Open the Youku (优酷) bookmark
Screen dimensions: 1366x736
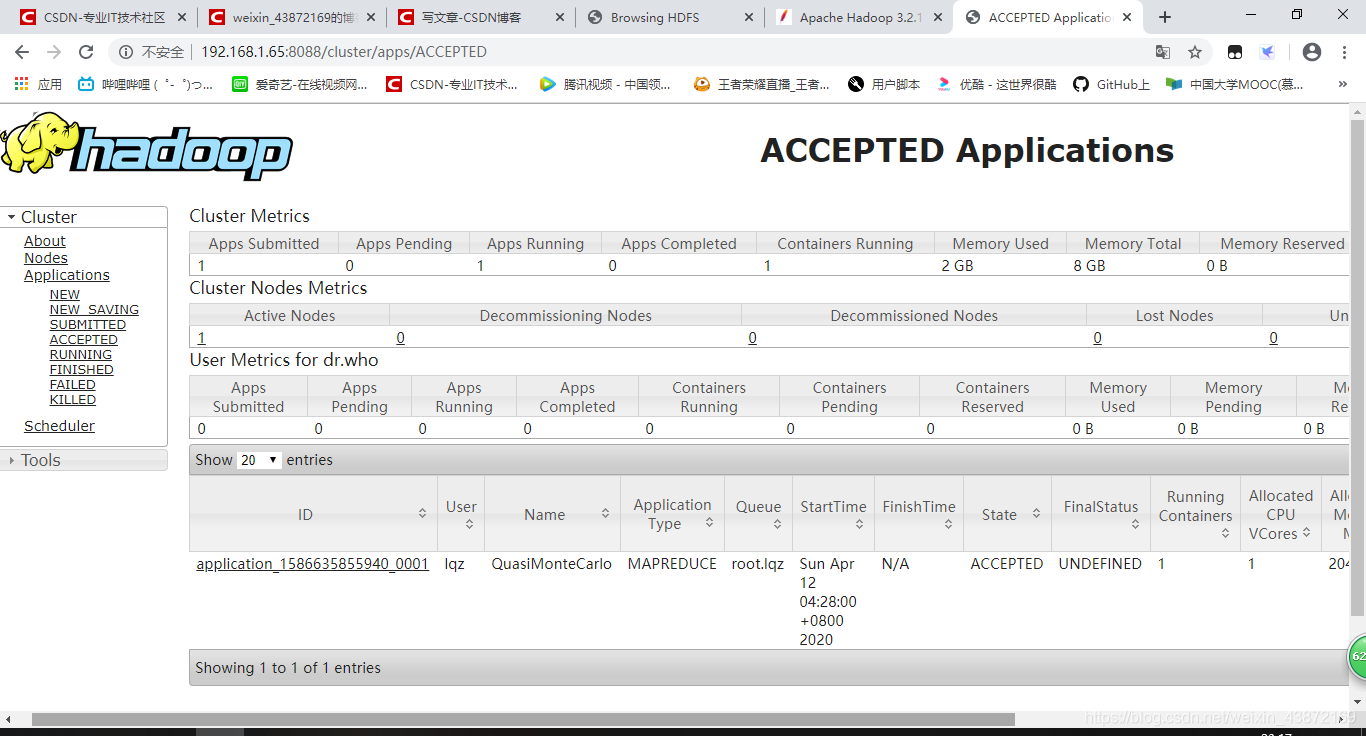coord(996,85)
